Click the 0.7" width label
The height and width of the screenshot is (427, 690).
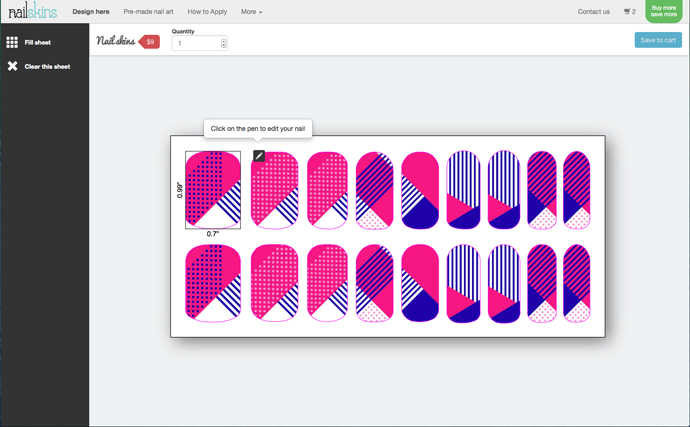[213, 234]
